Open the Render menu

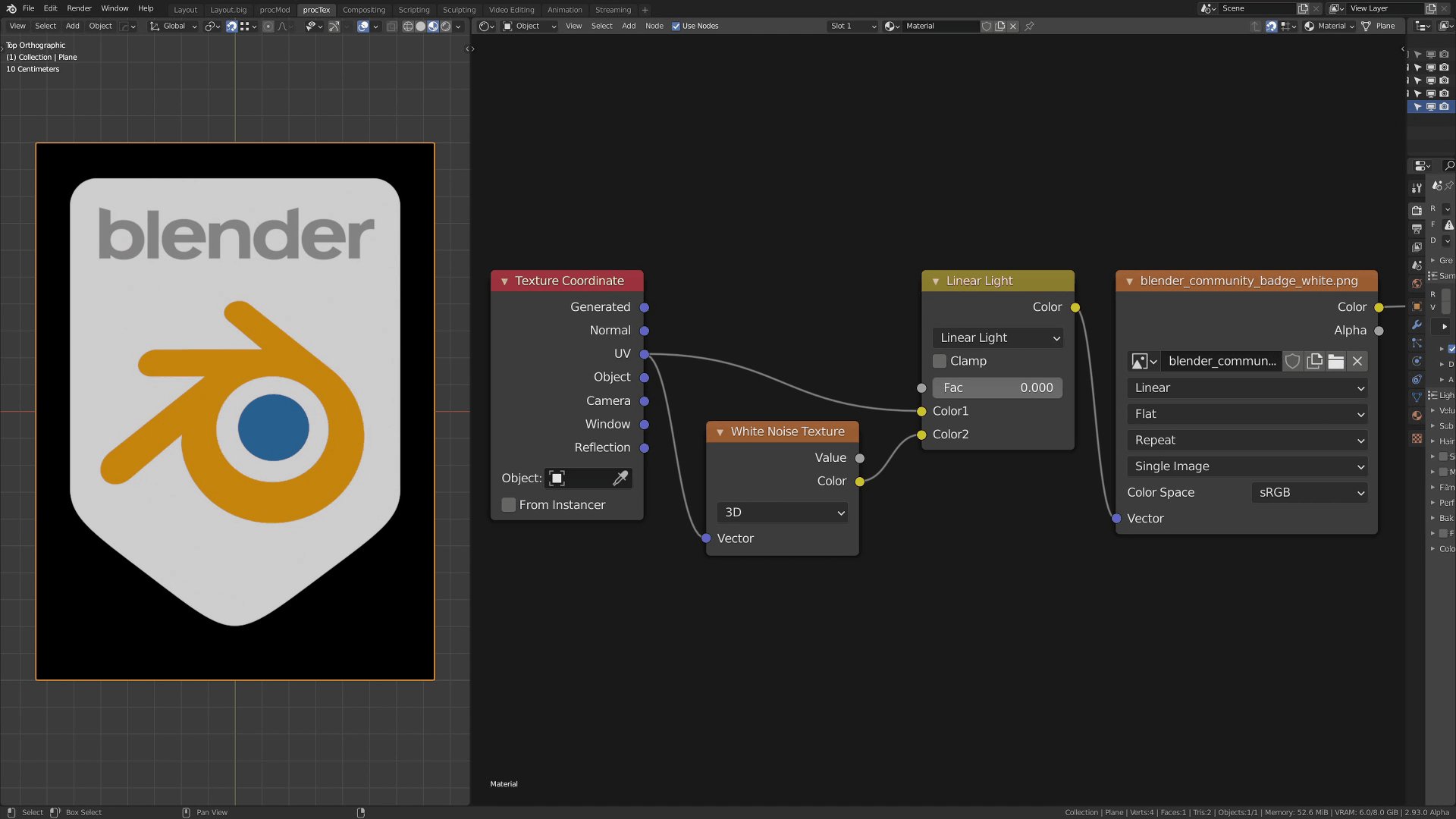(79, 8)
